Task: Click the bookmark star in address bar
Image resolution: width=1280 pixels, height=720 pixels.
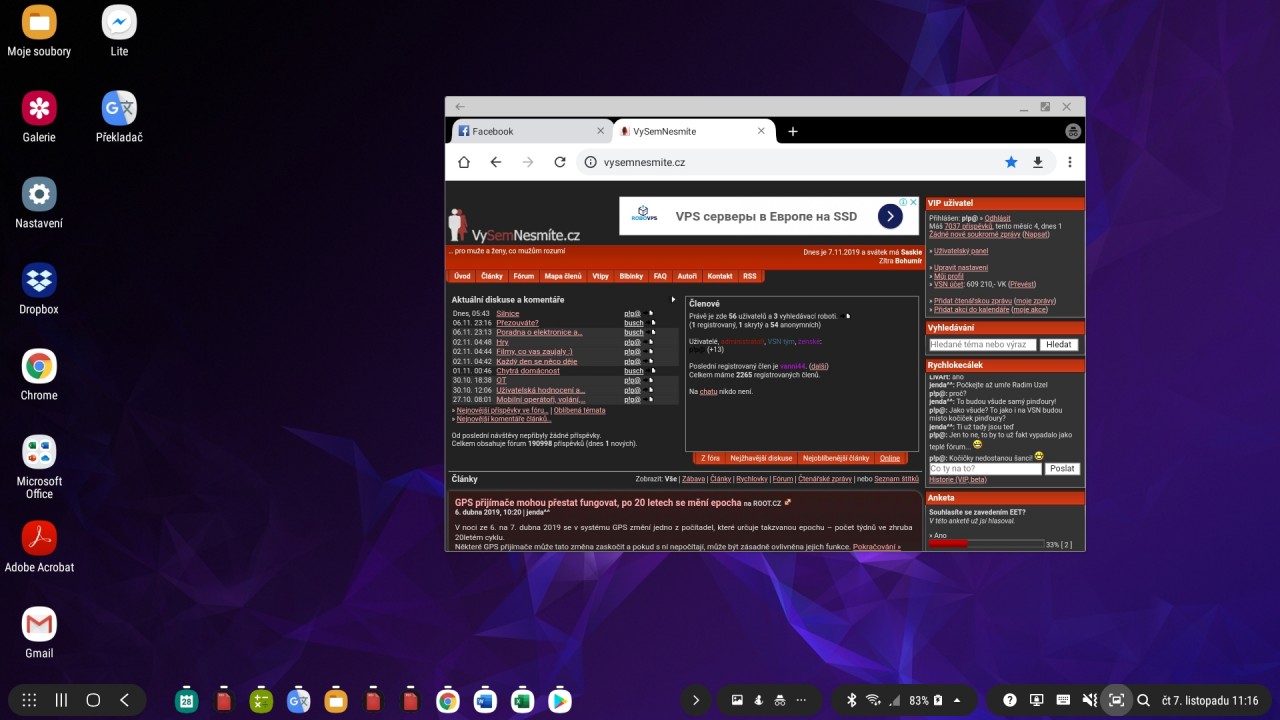Action: [x=1011, y=162]
